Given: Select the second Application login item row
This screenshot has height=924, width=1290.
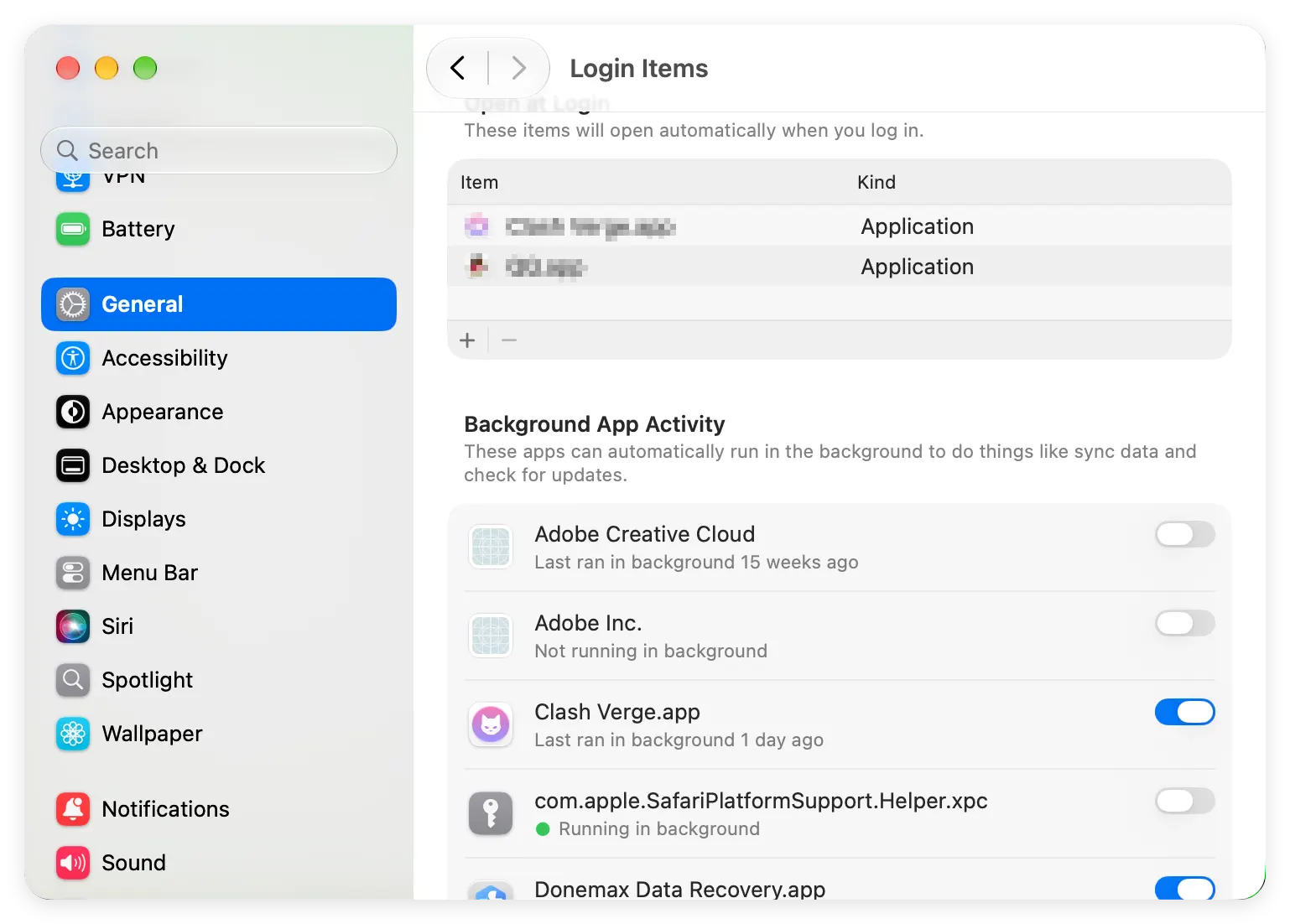Looking at the screenshot, I should click(840, 266).
